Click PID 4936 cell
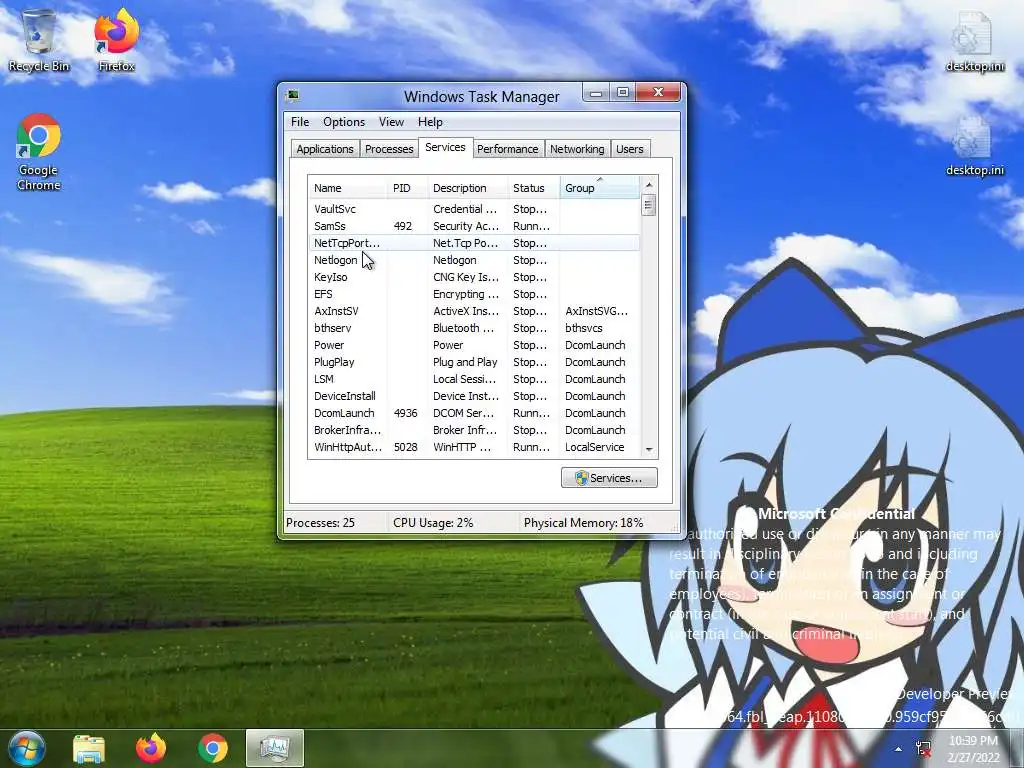Viewport: 1024px width, 768px height. (x=406, y=413)
